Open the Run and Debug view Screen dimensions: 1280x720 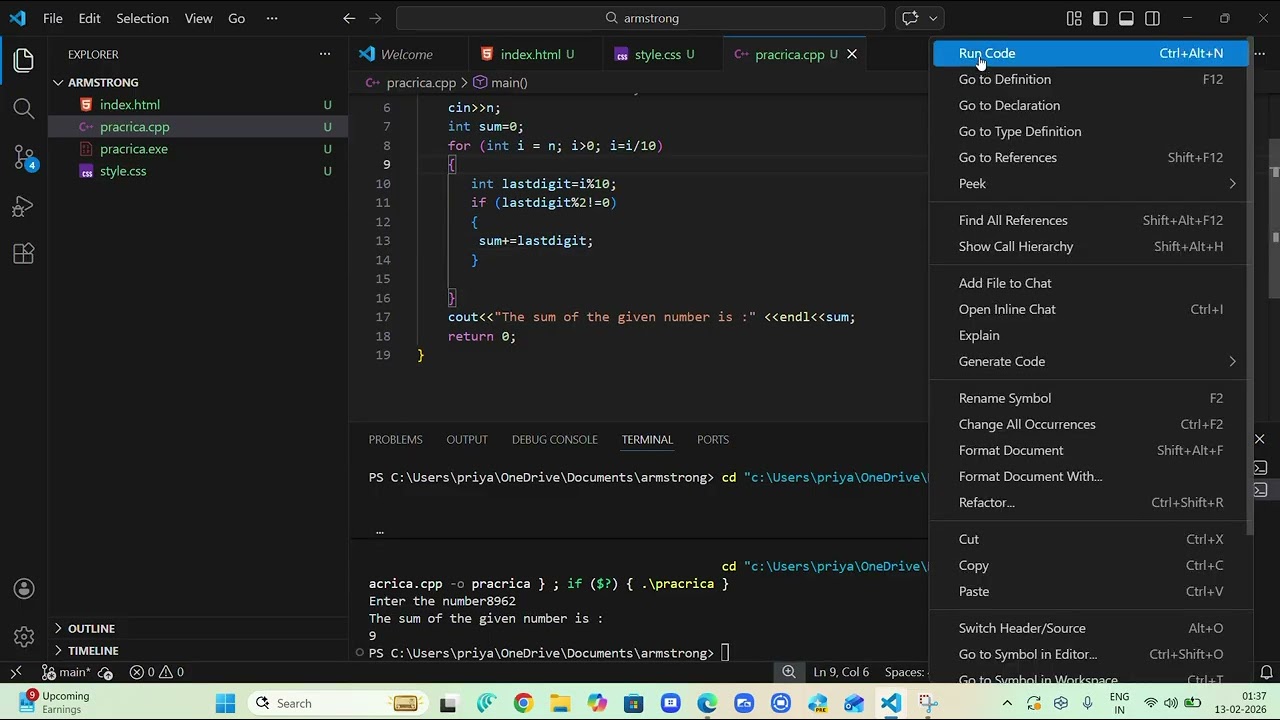click(24, 206)
